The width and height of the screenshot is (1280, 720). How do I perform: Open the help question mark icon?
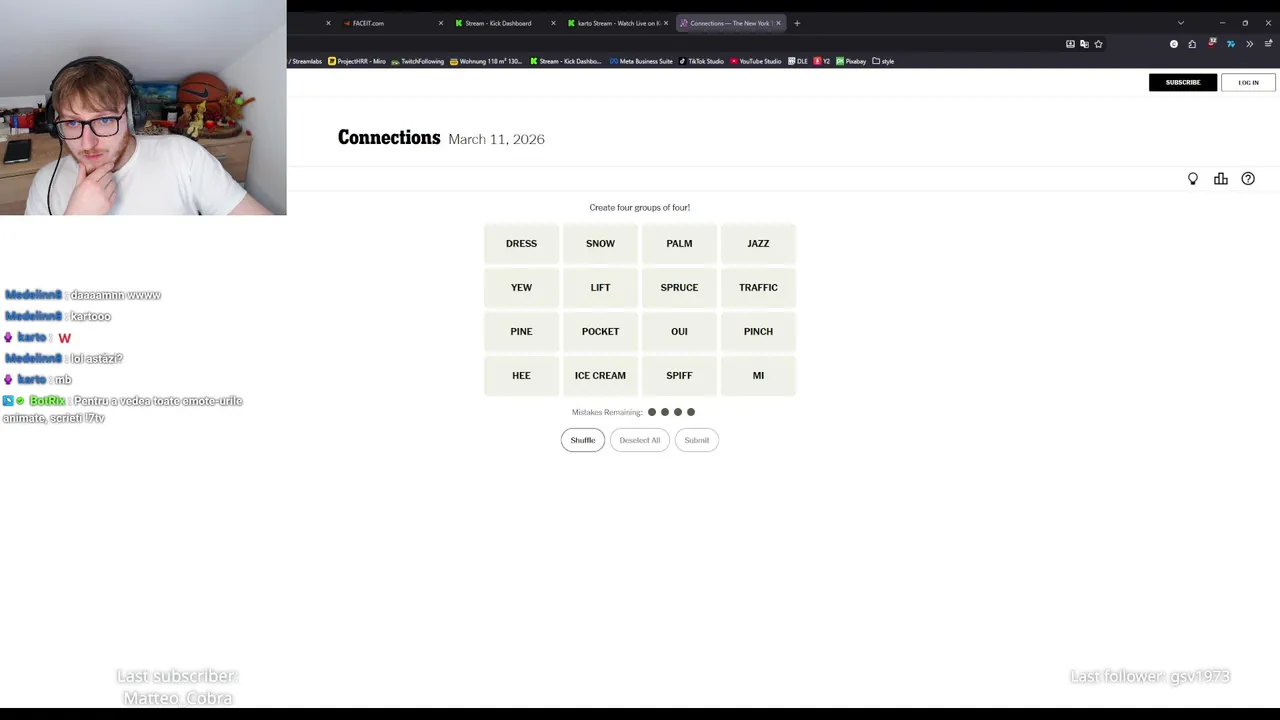(1248, 179)
